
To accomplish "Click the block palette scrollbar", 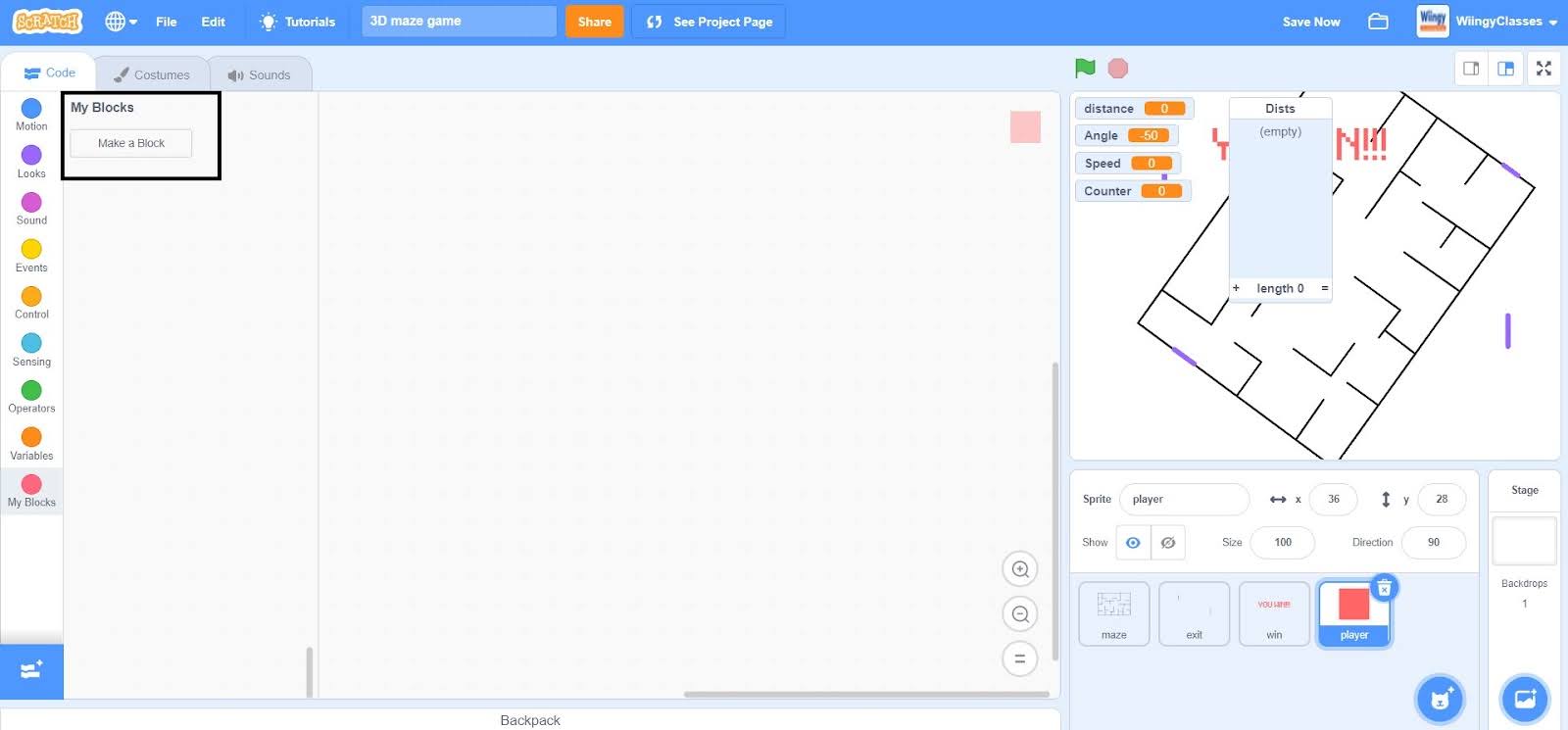I will 310,671.
